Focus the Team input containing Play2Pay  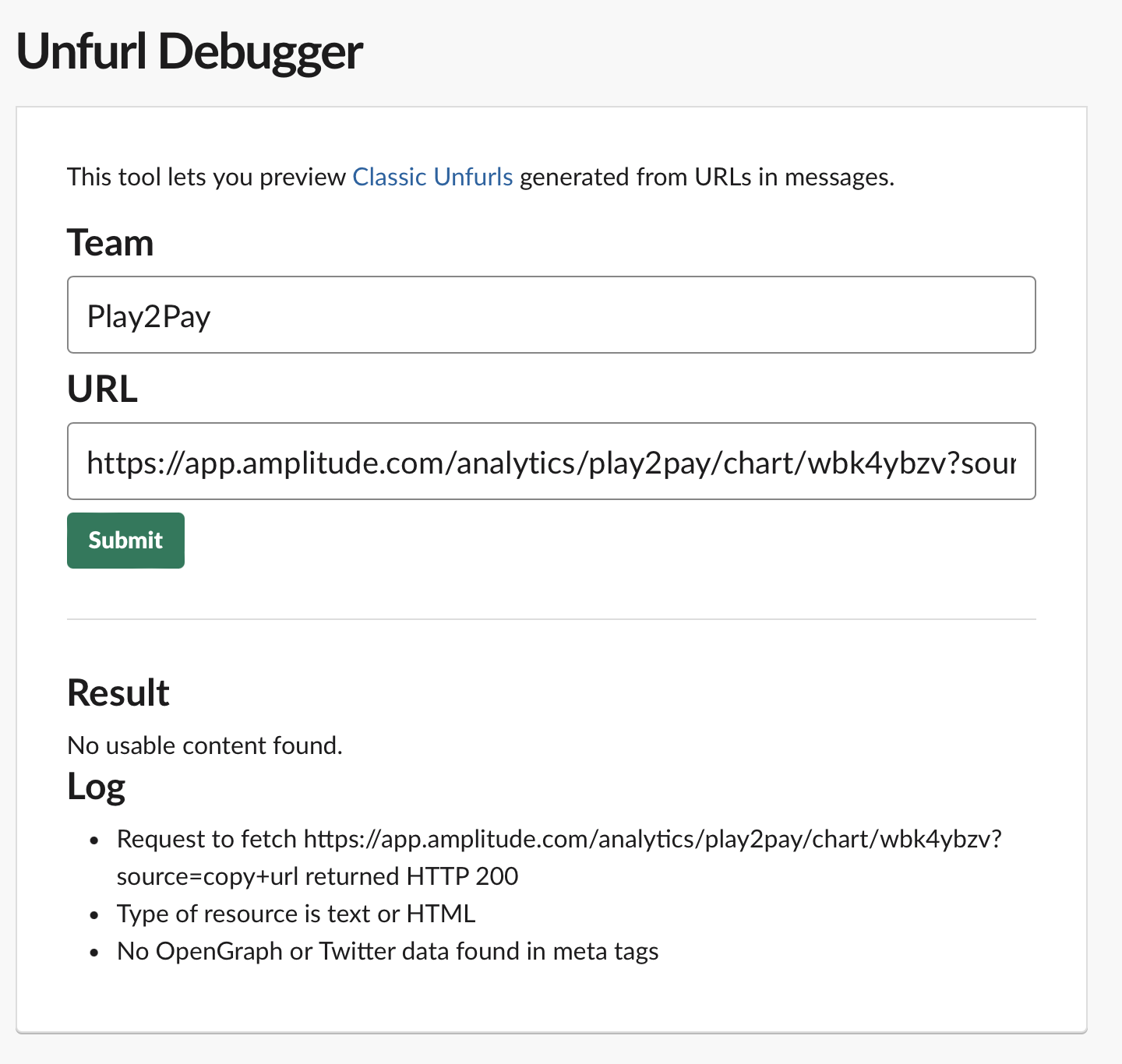point(551,315)
